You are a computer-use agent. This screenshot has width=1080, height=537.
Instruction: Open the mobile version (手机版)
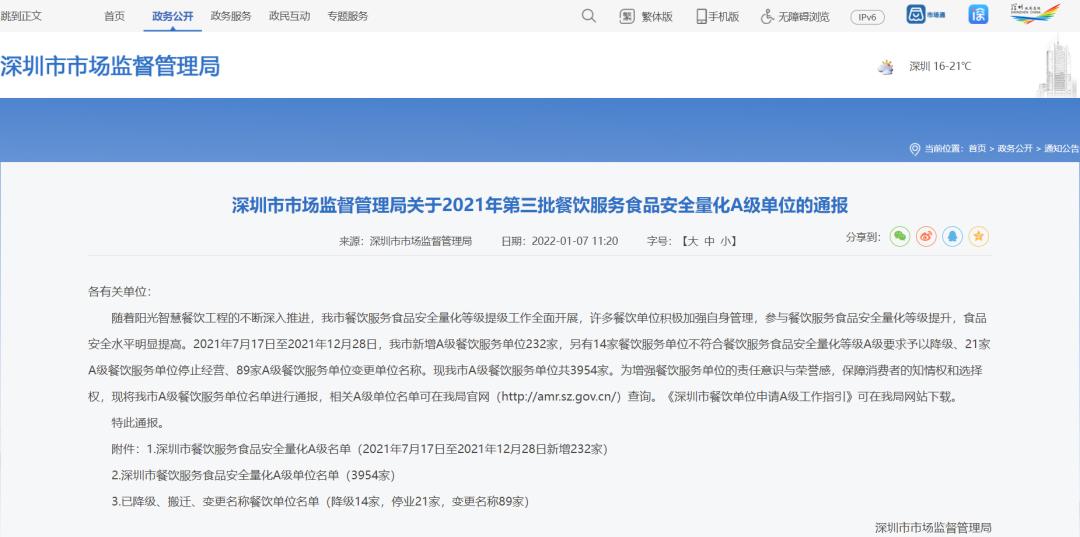point(717,16)
